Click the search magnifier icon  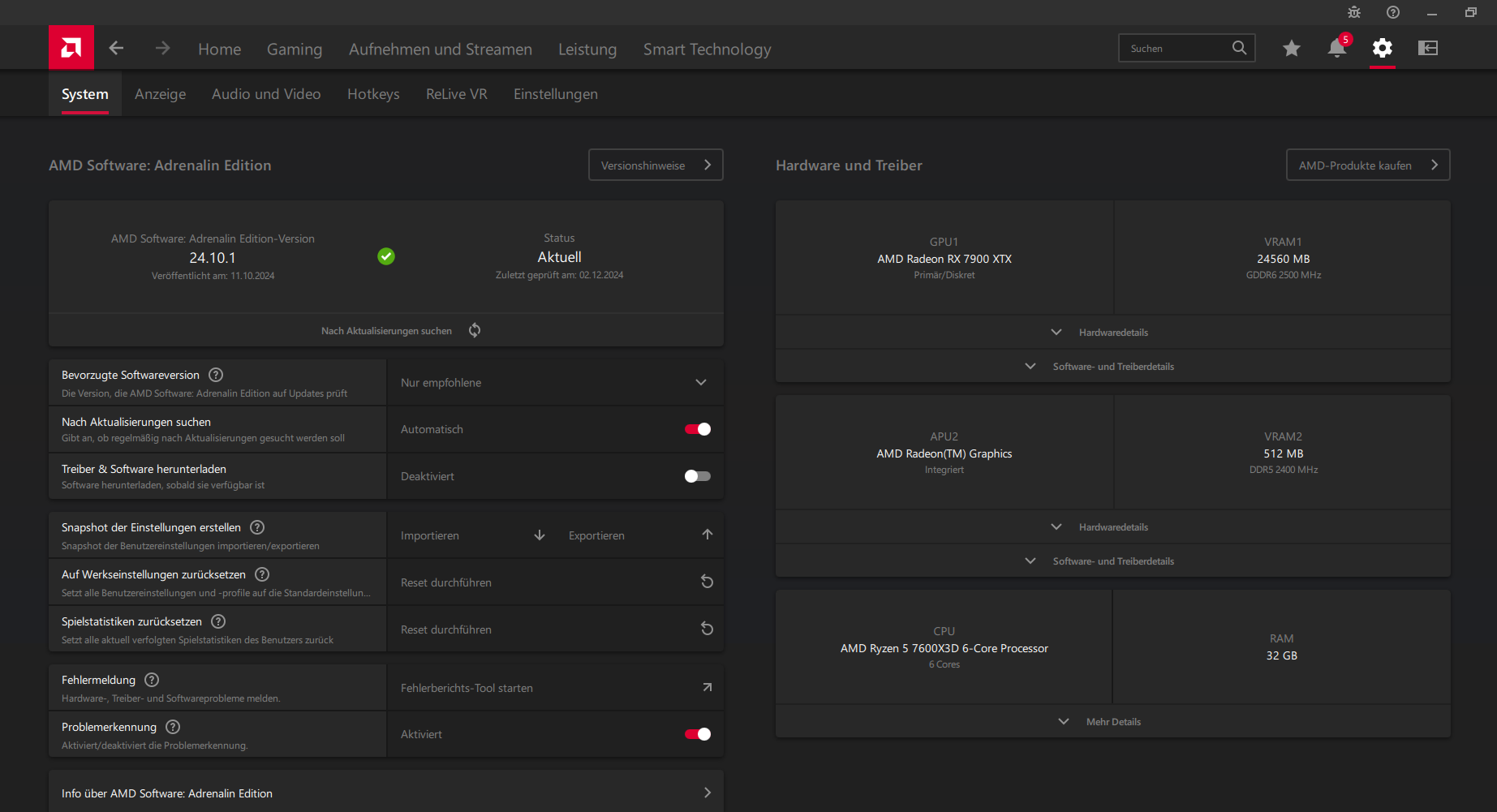pyautogui.click(x=1239, y=48)
